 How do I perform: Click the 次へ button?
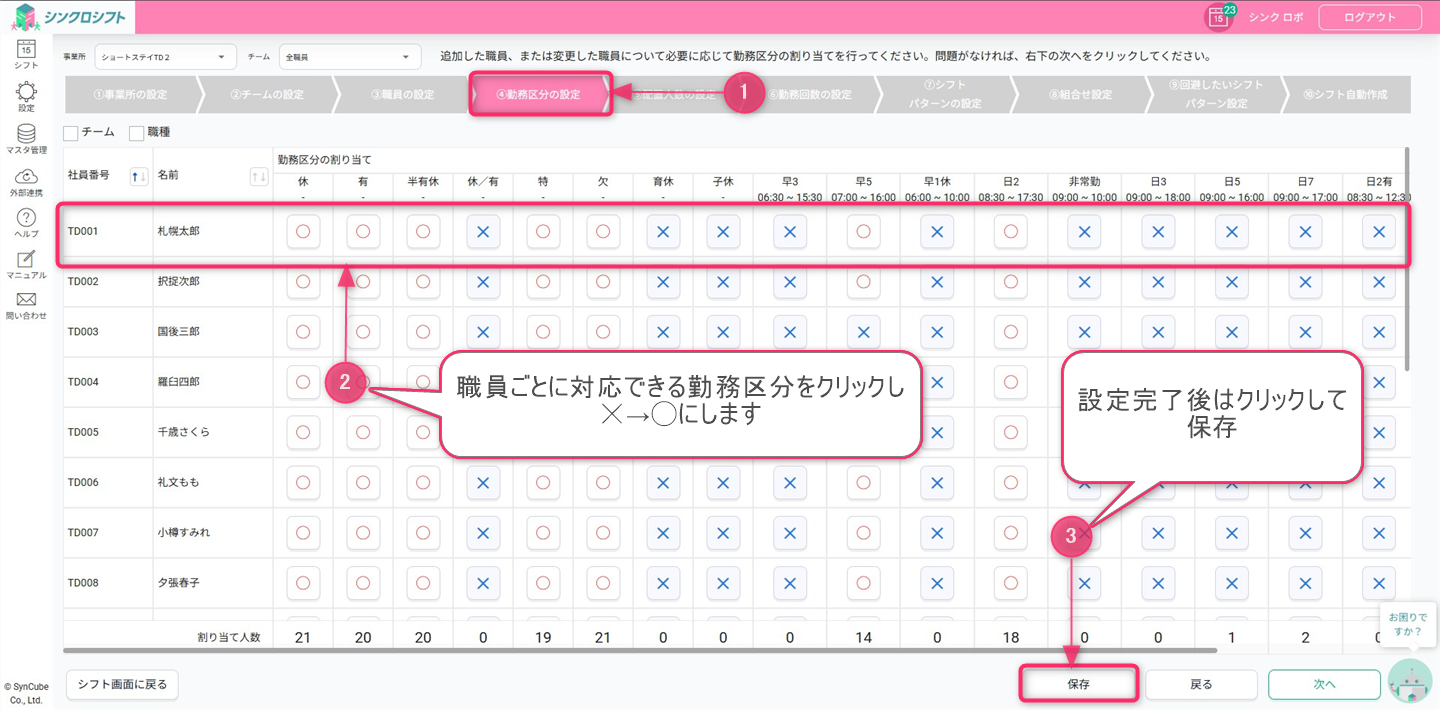pyautogui.click(x=1324, y=685)
